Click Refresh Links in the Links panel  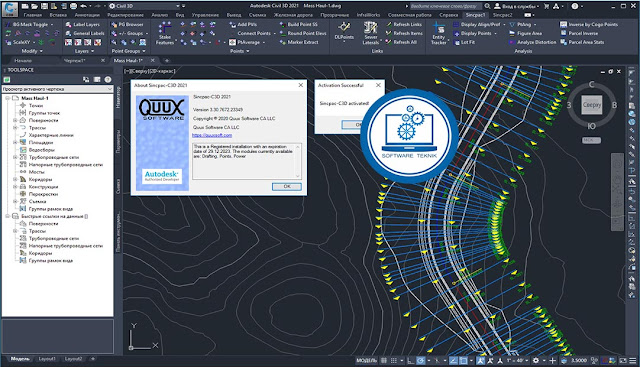(403, 24)
